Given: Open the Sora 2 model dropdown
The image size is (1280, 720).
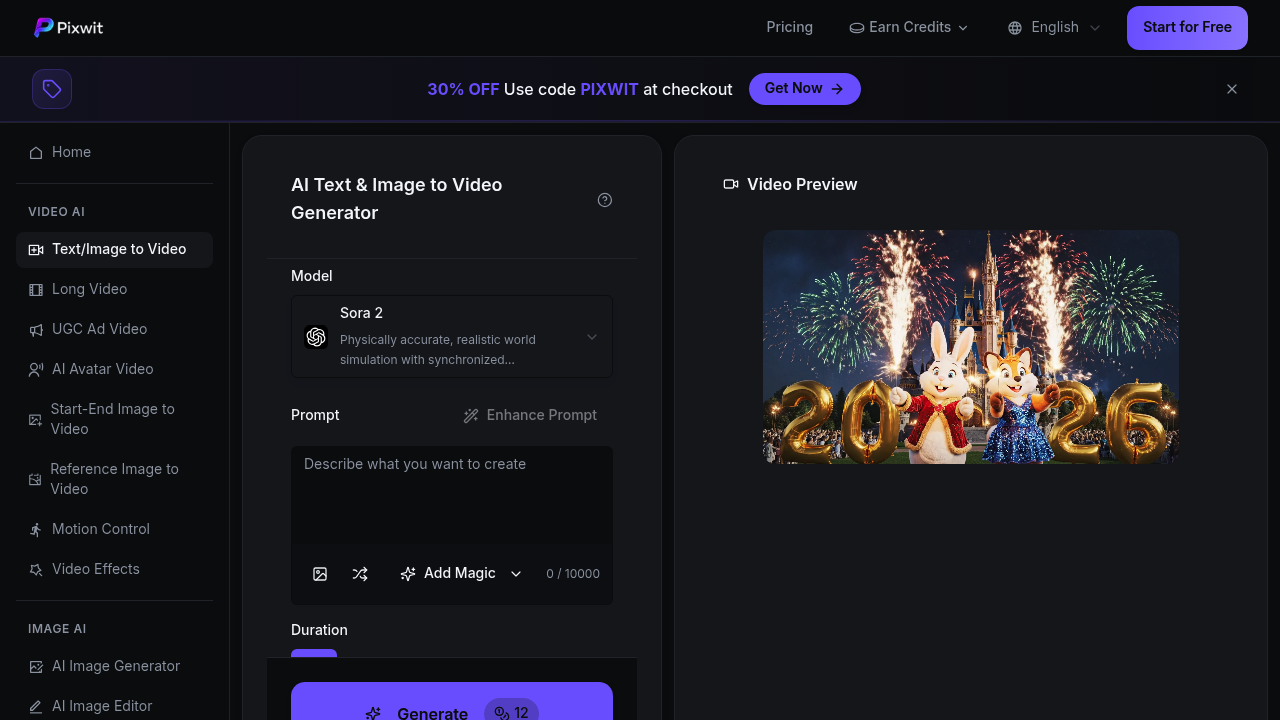Looking at the screenshot, I should (x=451, y=336).
